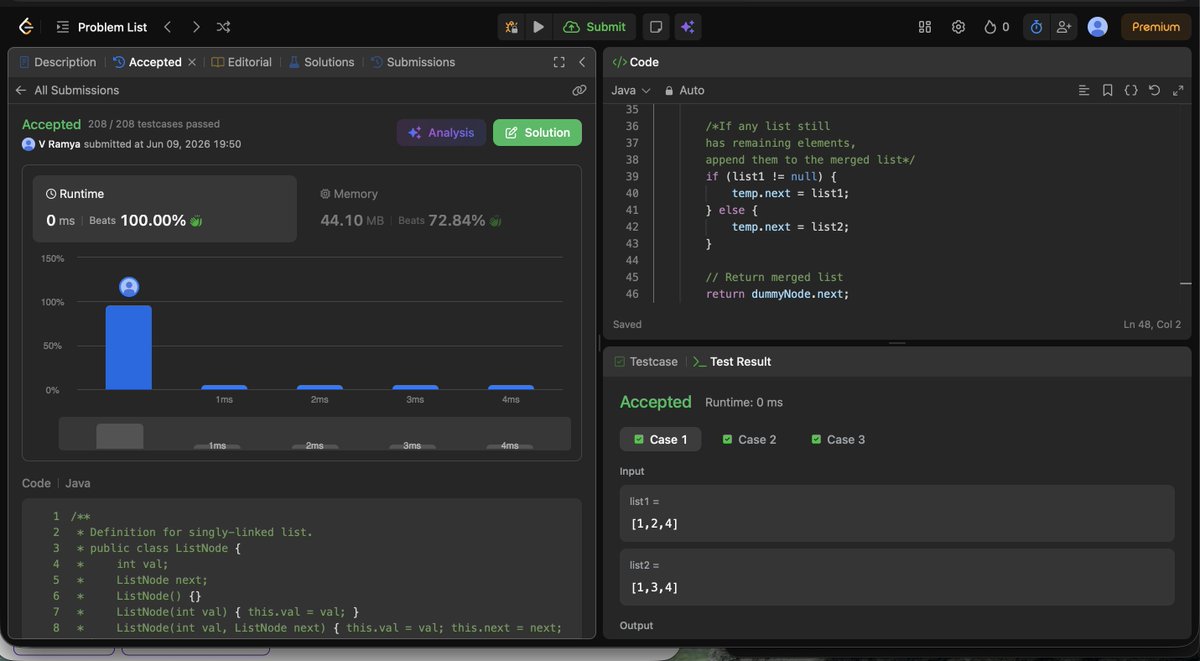Go back to All Submissions
This screenshot has width=1200, height=661.
pos(67,90)
